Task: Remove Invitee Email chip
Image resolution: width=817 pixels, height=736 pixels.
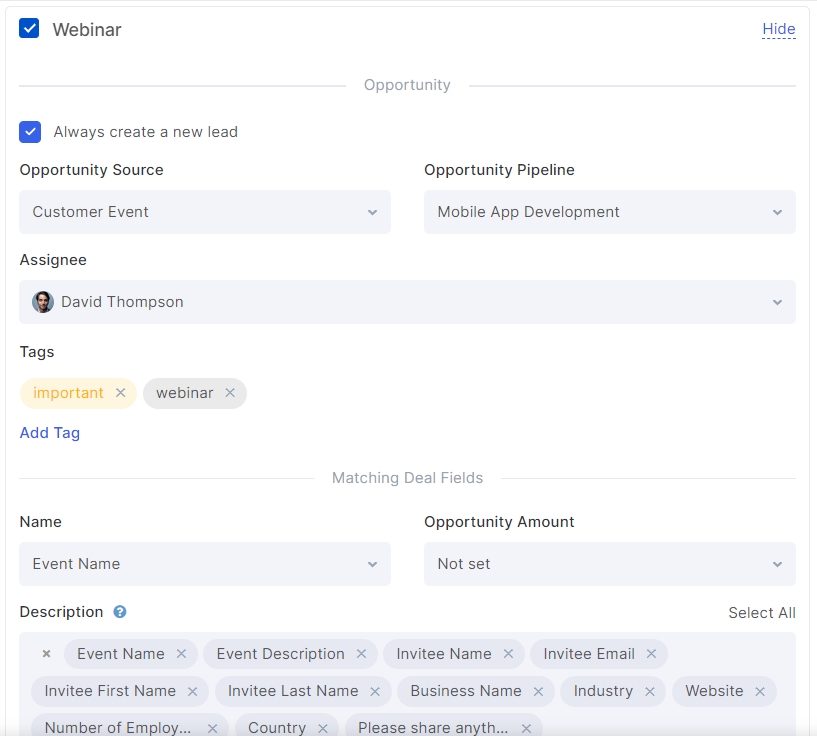Action: coord(651,654)
